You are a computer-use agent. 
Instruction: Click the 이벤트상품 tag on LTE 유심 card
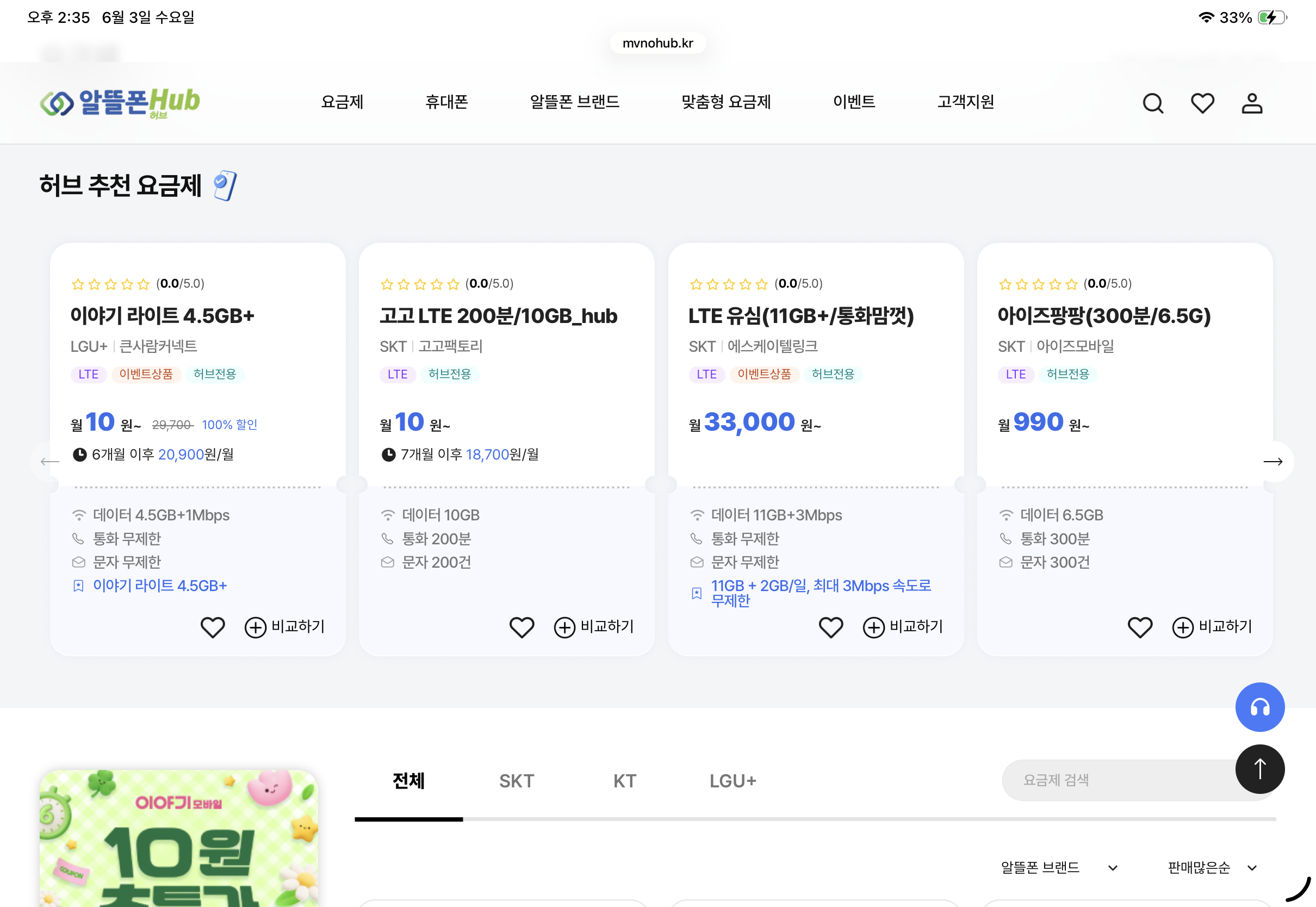click(764, 374)
